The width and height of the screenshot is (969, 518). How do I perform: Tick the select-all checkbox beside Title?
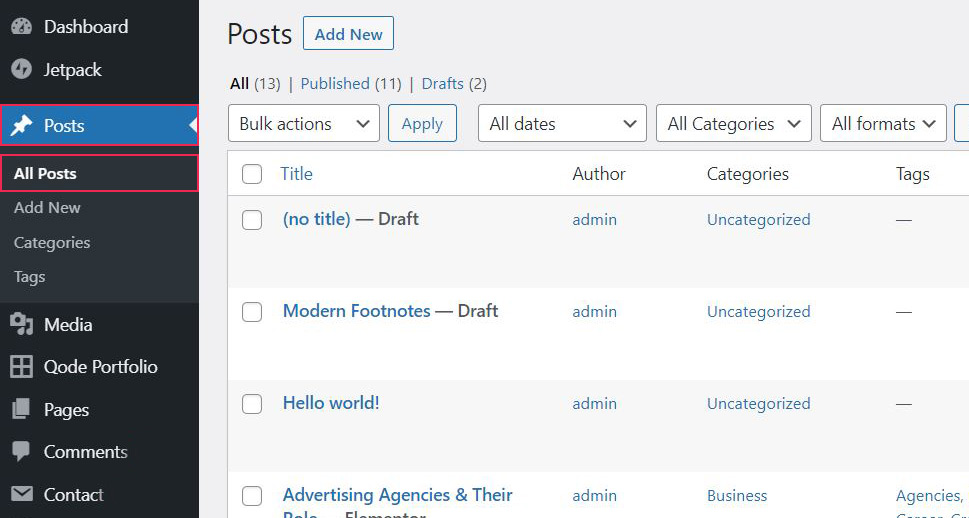pos(252,174)
